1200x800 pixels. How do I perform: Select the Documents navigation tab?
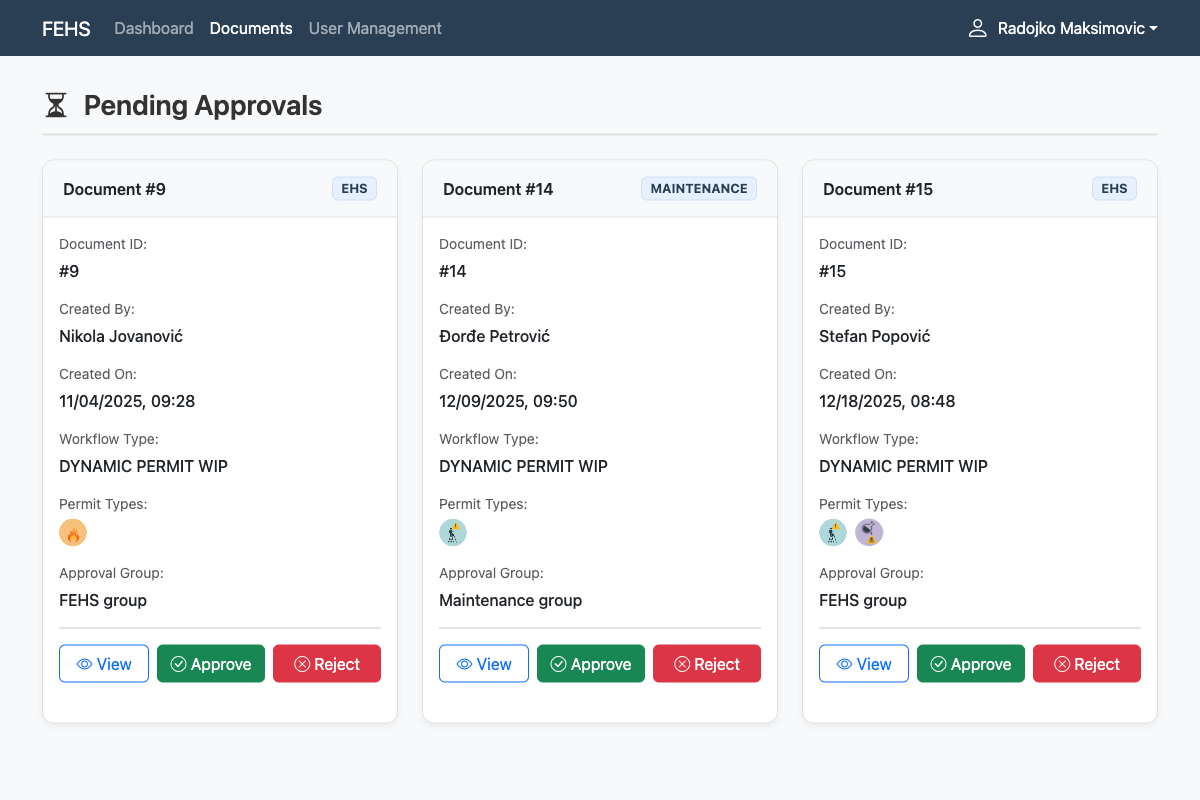point(251,28)
